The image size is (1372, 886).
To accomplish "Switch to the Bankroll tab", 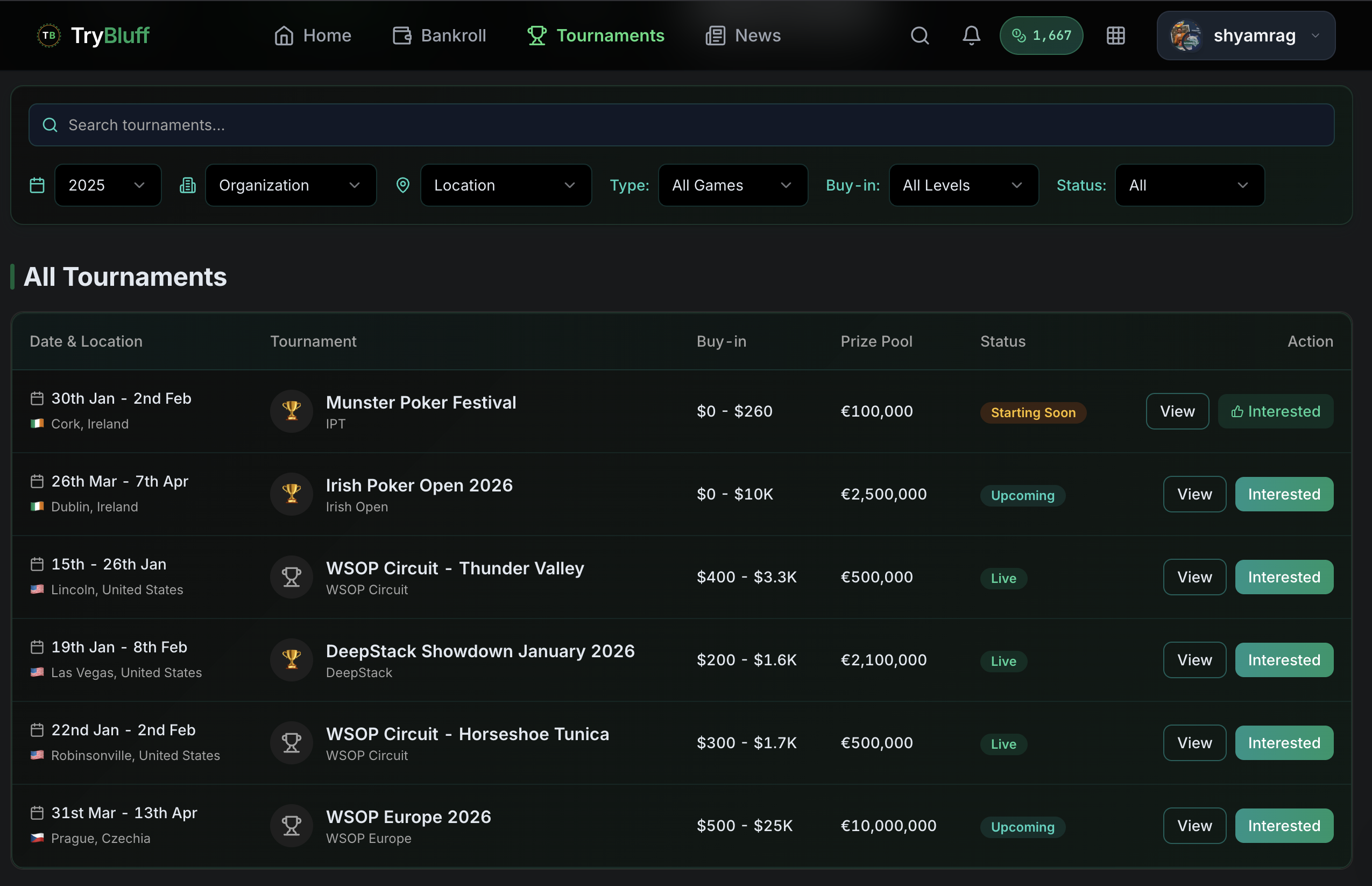I will pyautogui.click(x=439, y=35).
